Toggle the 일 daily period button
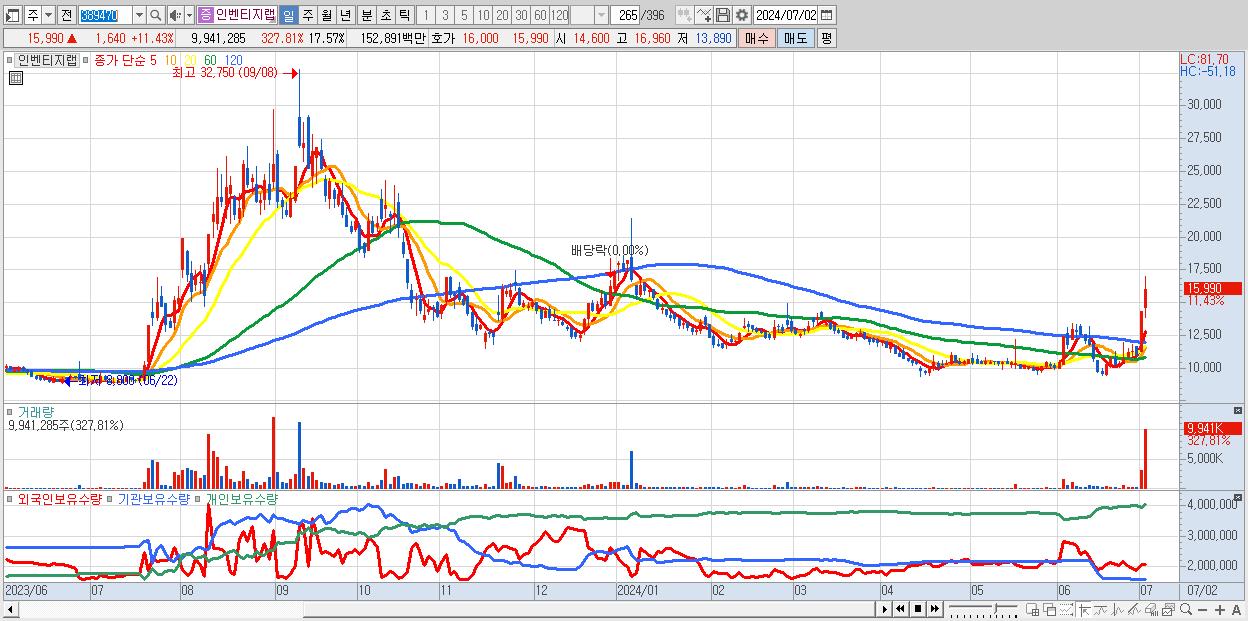The width and height of the screenshot is (1248, 621). pos(288,15)
